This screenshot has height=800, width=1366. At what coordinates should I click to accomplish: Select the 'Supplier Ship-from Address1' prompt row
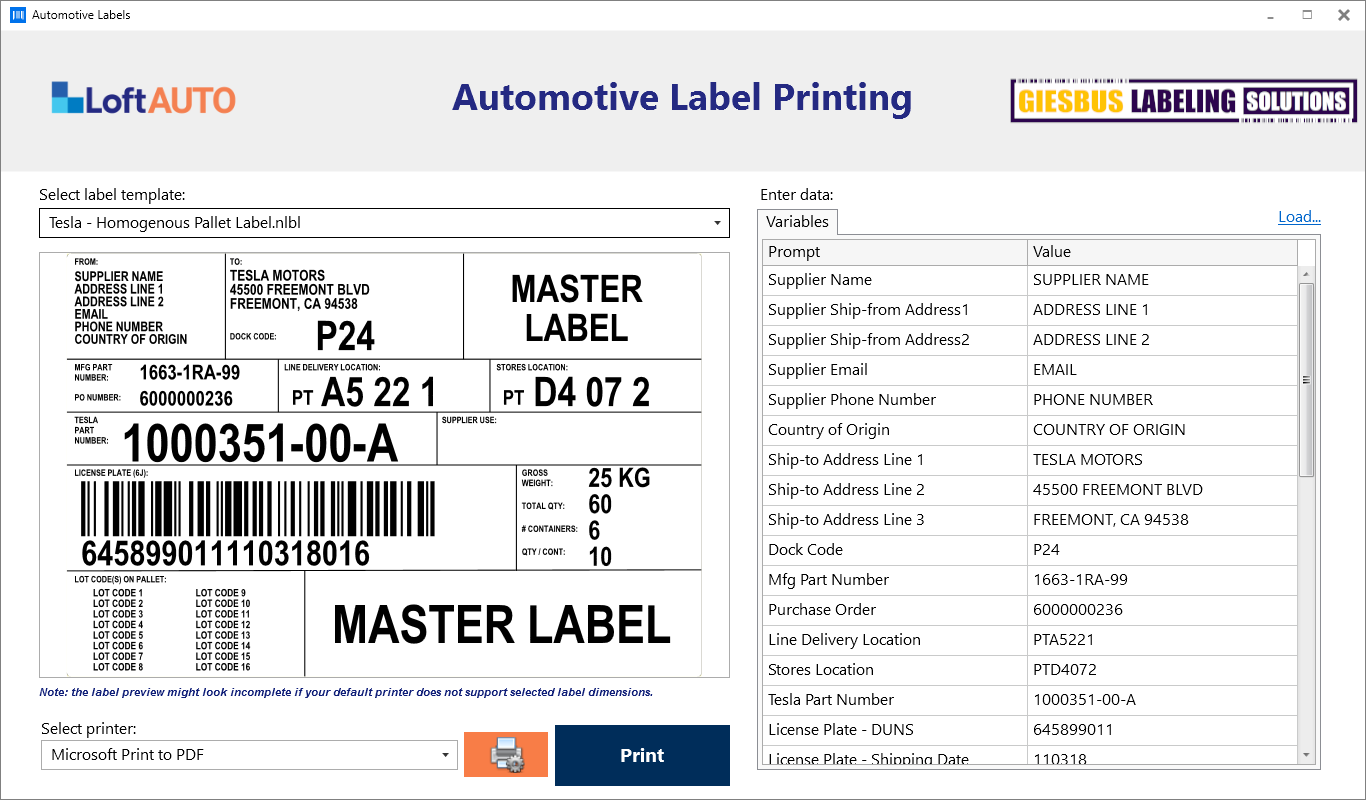pyautogui.click(x=895, y=310)
